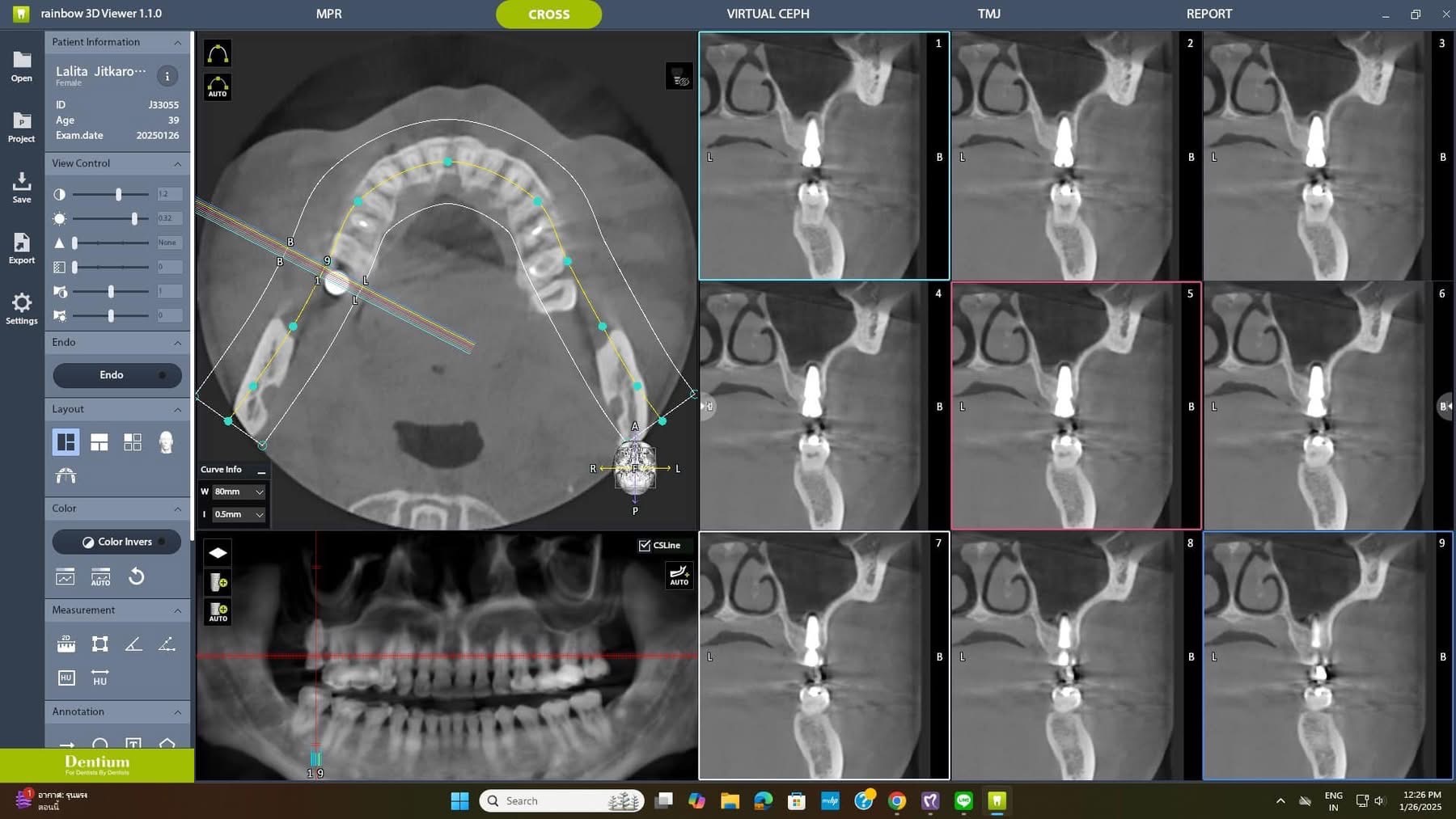Viewport: 1456px width, 819px height.
Task: Click the auto arch curve icon
Action: click(218, 86)
